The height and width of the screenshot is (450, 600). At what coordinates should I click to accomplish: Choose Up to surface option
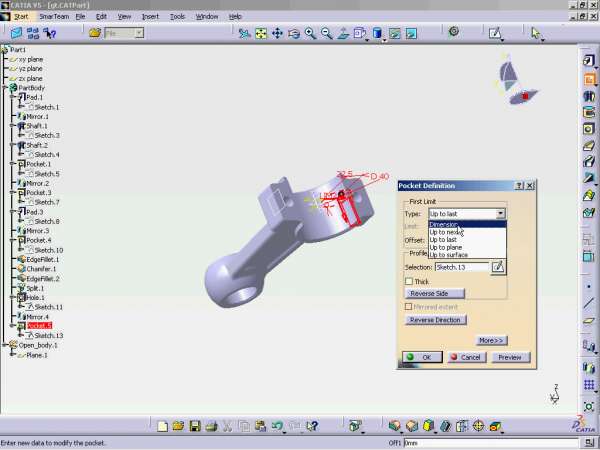pos(467,254)
